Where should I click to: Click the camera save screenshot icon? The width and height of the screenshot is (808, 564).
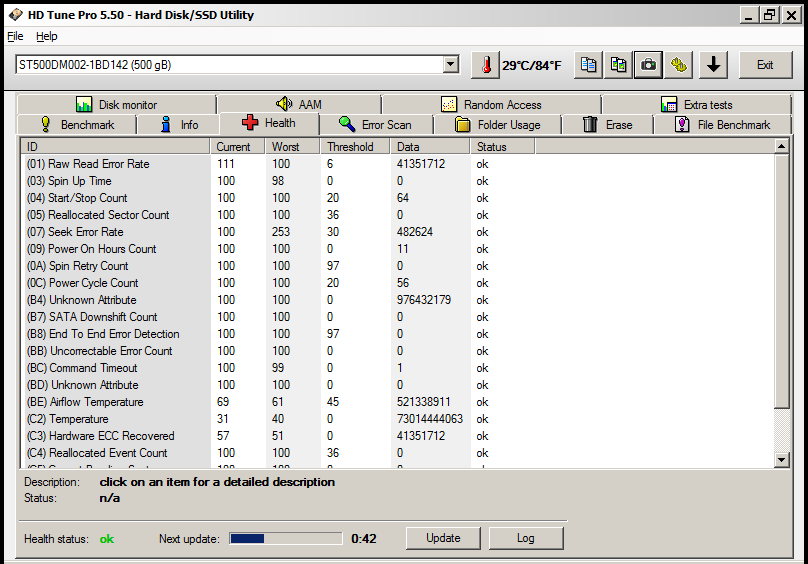click(x=648, y=65)
